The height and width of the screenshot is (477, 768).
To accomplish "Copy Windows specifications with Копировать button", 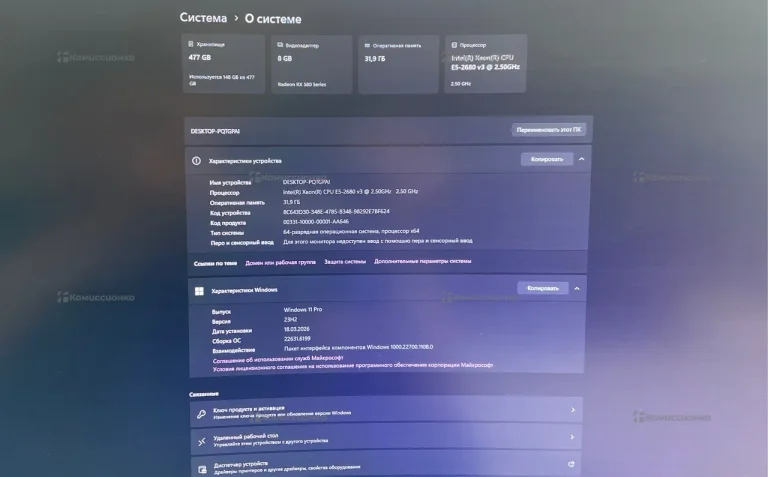I will 543,288.
